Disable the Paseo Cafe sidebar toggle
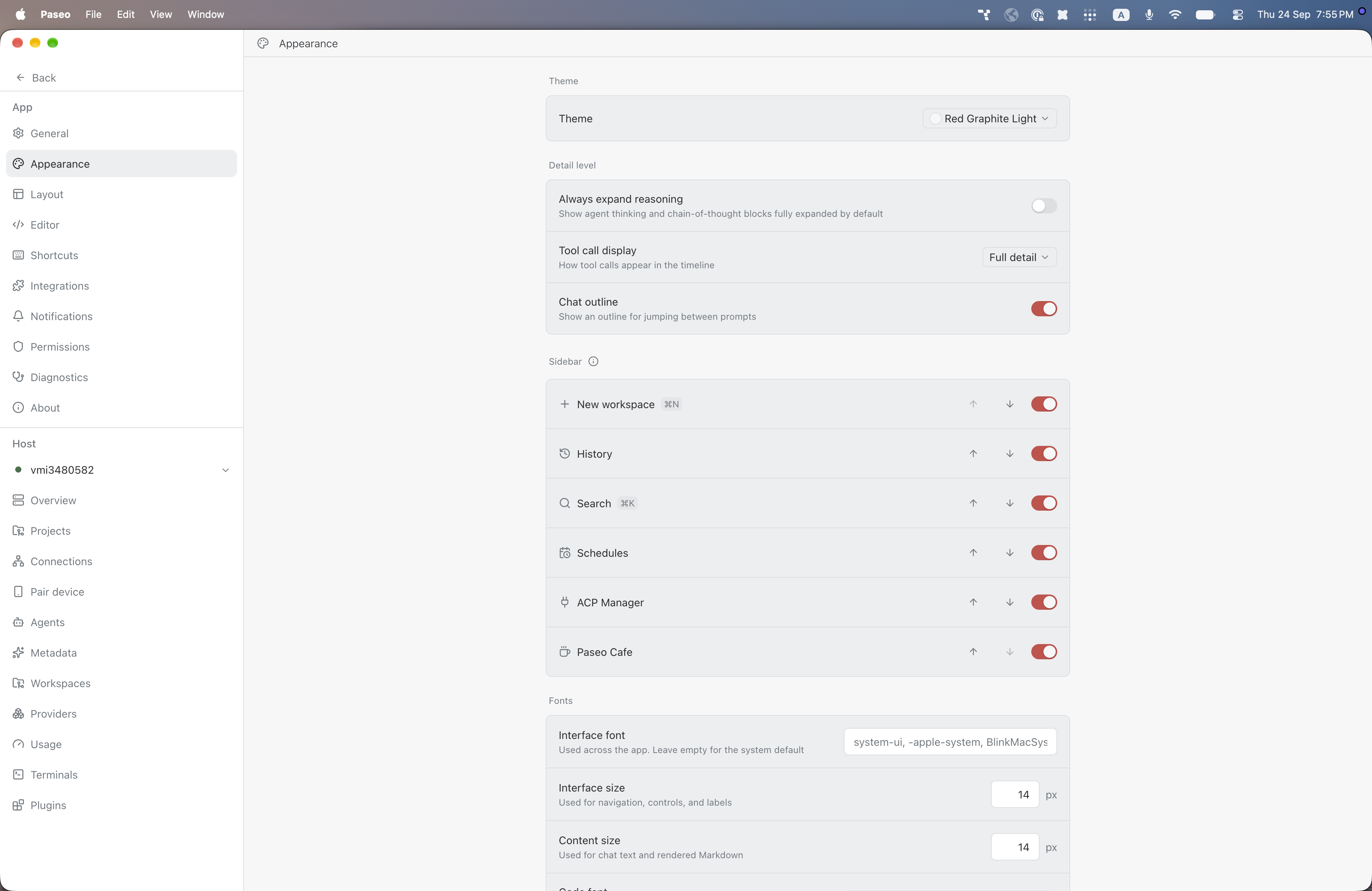The image size is (1372, 891). tap(1044, 652)
